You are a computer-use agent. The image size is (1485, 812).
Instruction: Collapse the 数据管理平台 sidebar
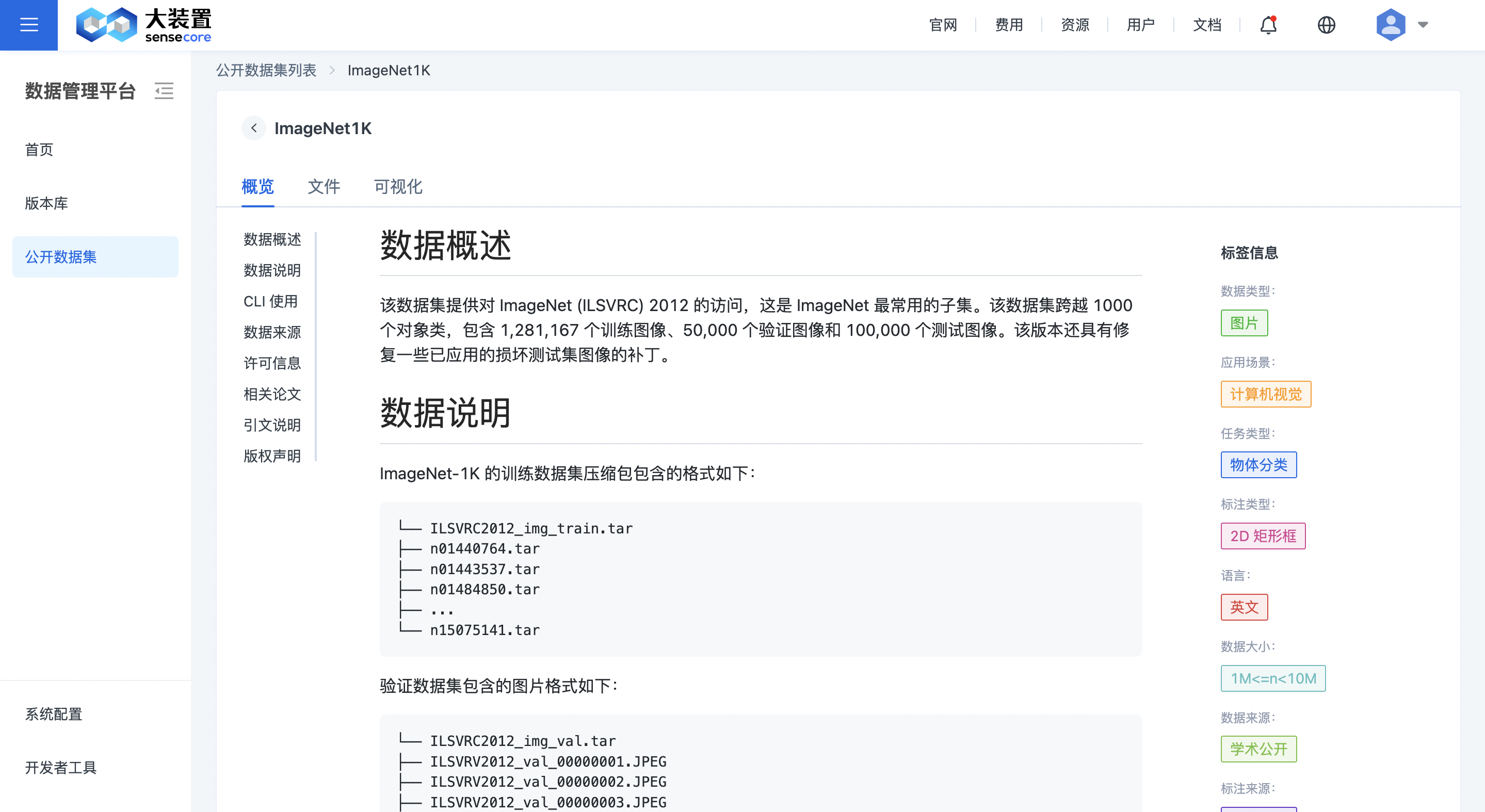point(164,91)
